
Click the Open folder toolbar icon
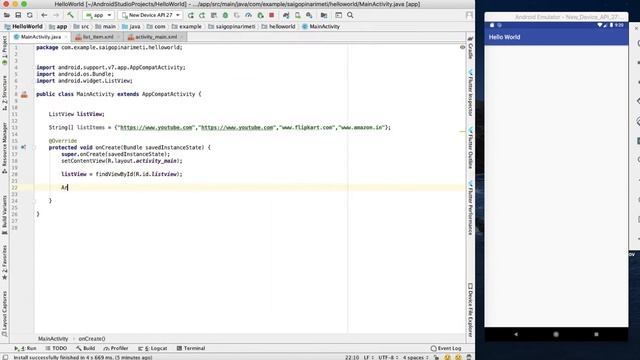click(x=7, y=15)
